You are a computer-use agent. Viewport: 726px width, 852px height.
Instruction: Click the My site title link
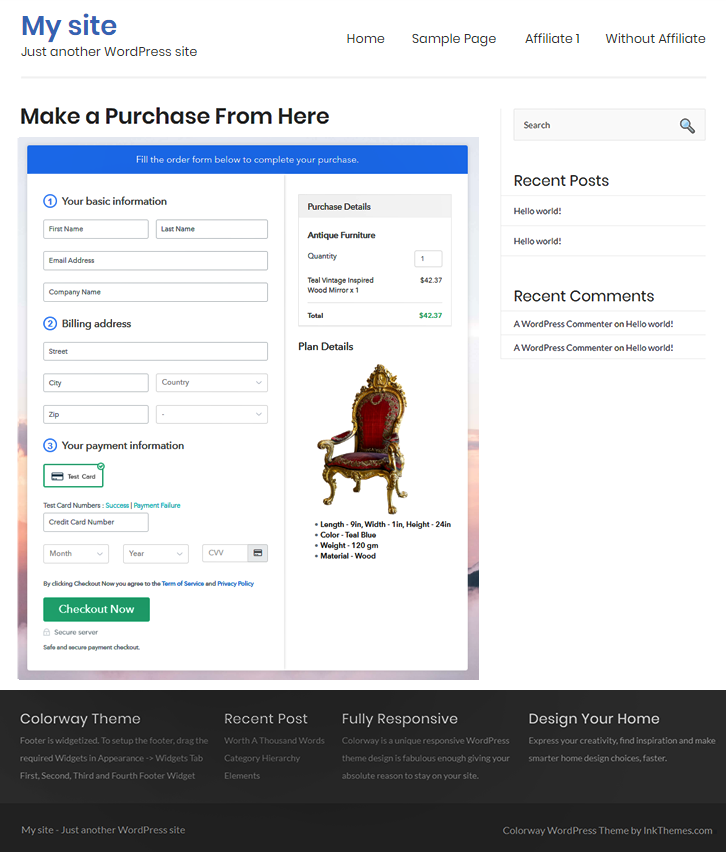pyautogui.click(x=69, y=26)
